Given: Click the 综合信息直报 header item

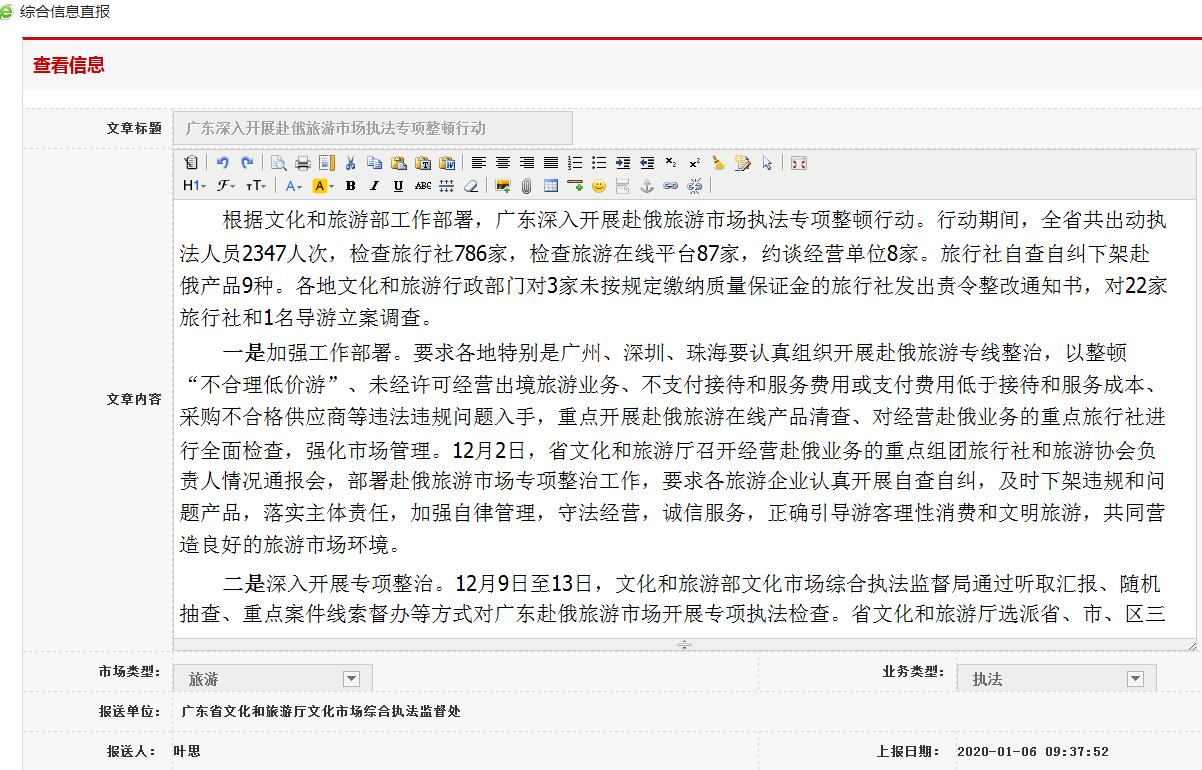Looking at the screenshot, I should point(65,13).
